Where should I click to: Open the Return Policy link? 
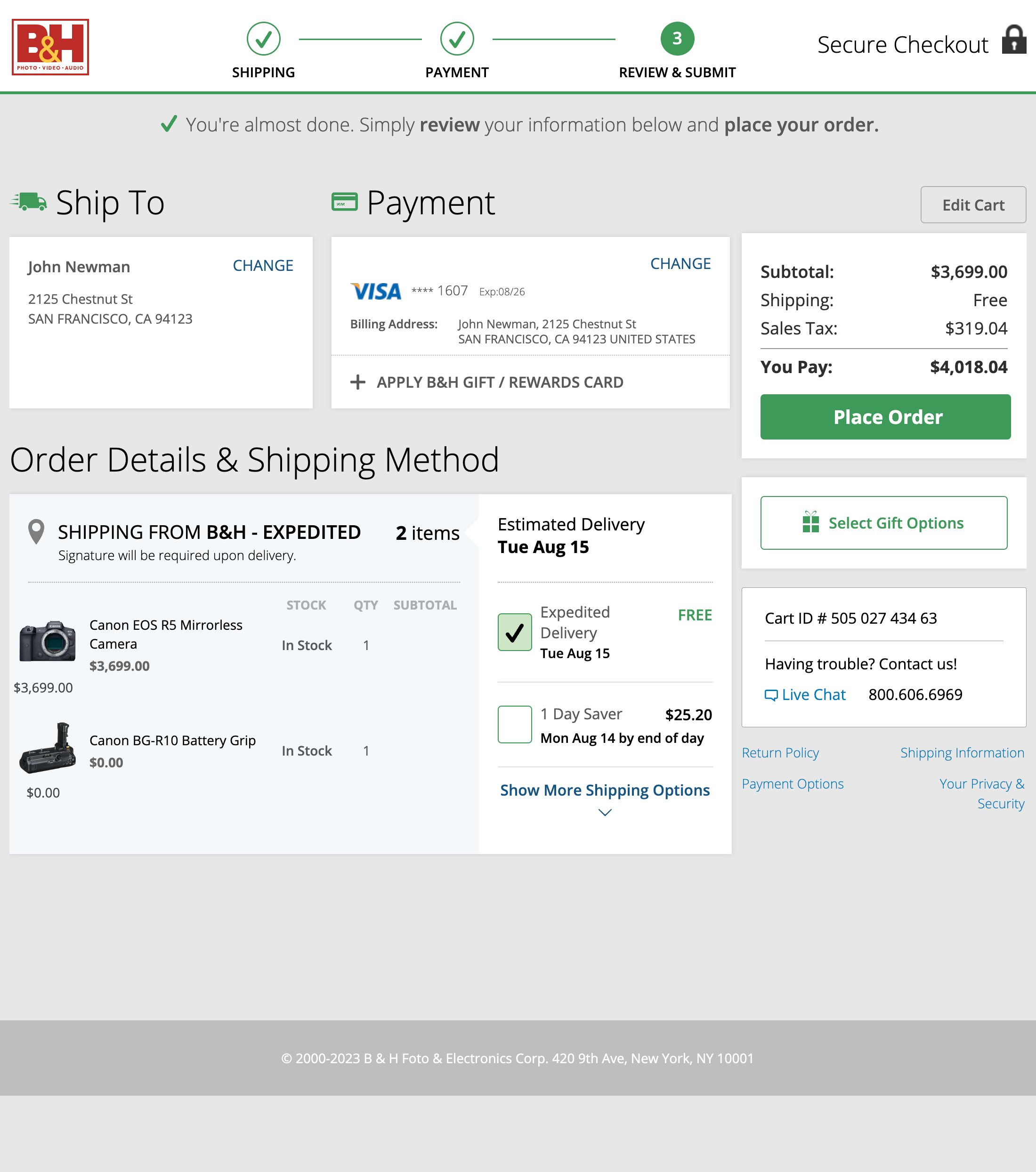point(780,752)
